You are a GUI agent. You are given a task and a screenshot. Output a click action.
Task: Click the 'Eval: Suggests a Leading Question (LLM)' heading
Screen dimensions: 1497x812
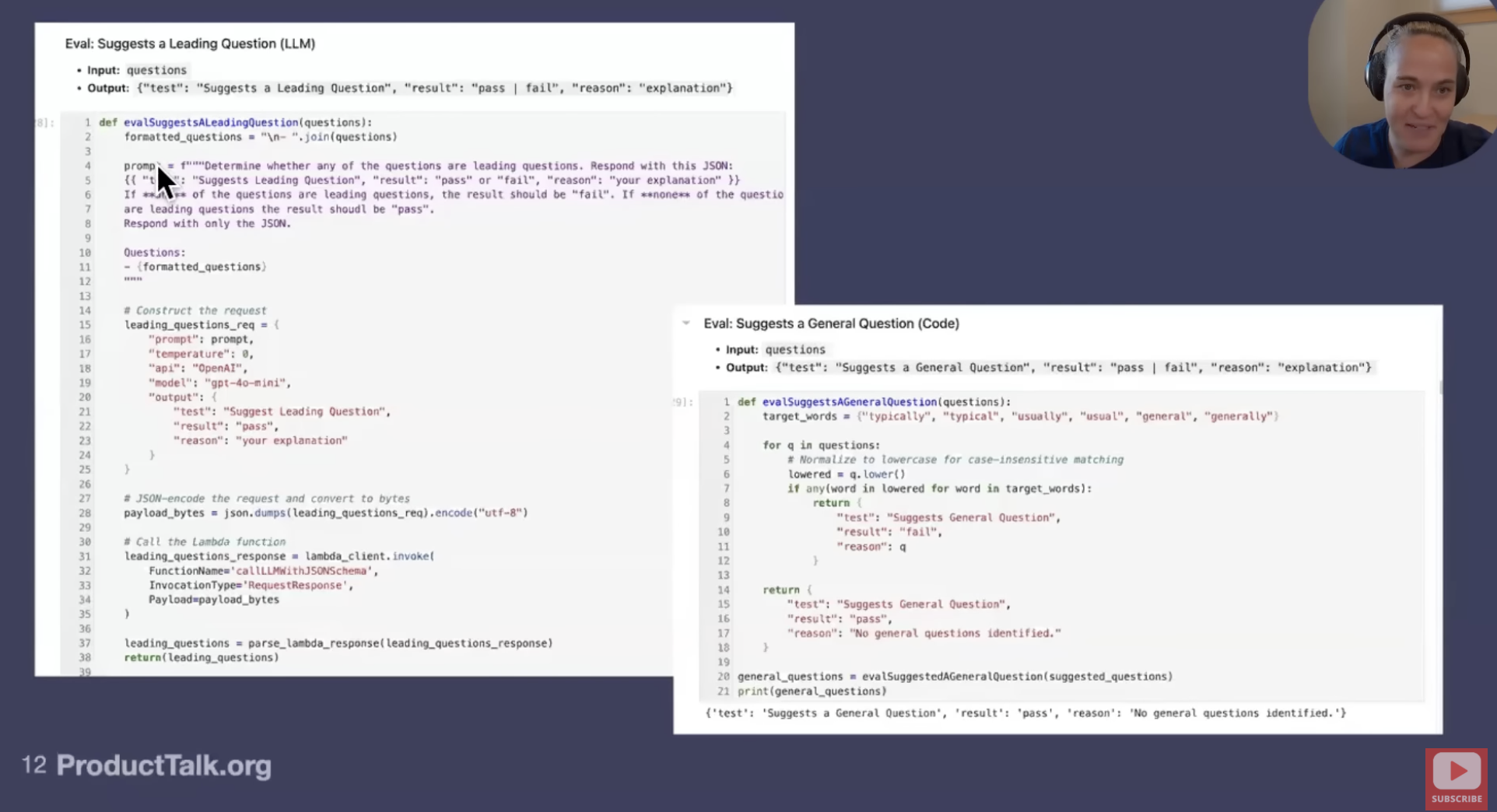[190, 44]
